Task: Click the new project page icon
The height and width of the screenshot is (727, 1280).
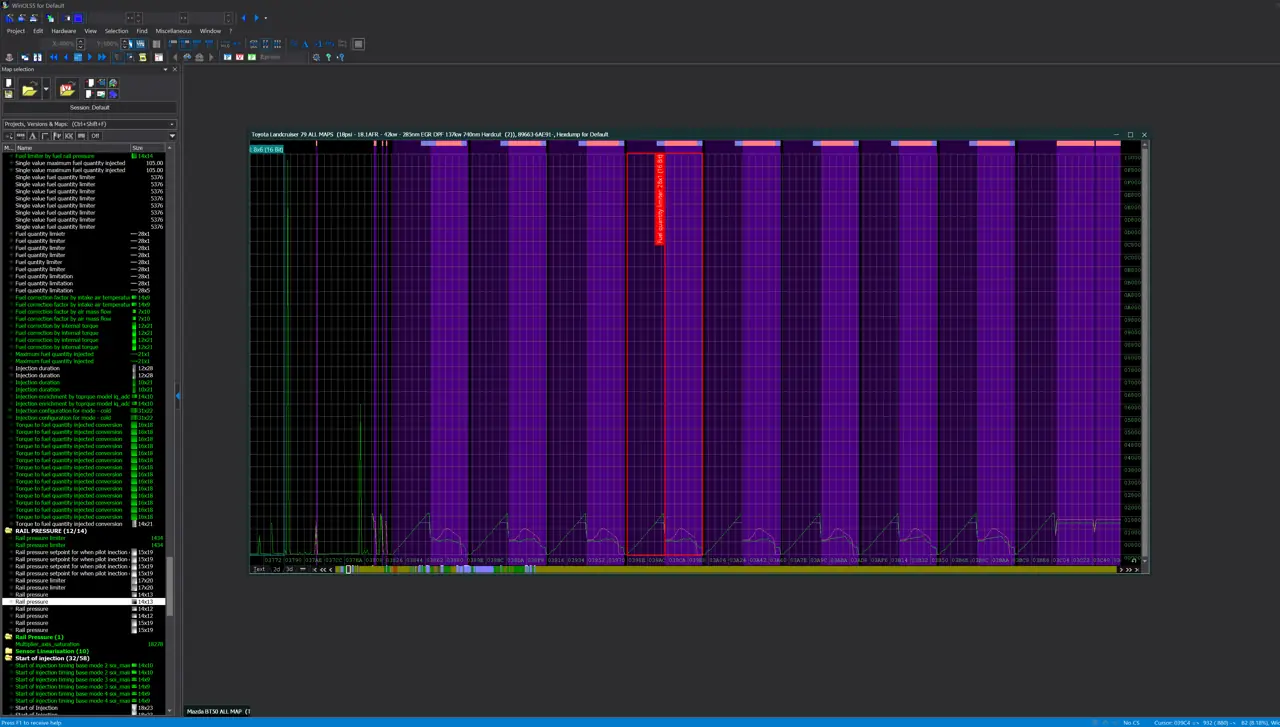Action: 9,83
